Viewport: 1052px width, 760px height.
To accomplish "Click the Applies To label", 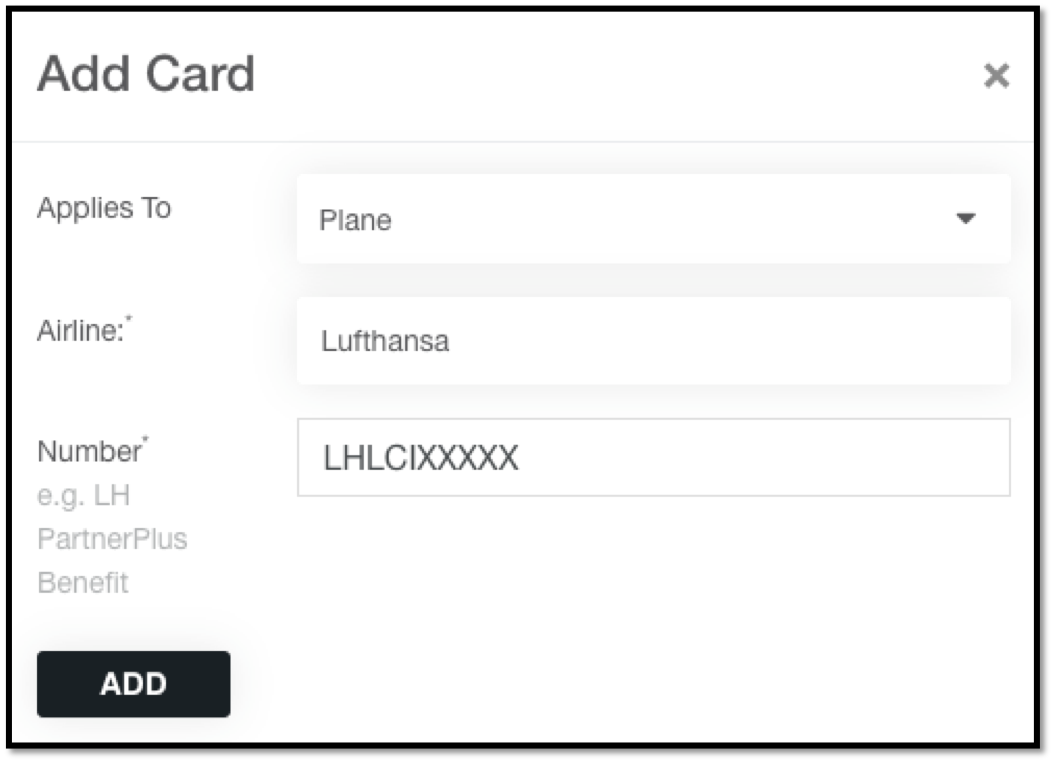I will click(x=104, y=208).
